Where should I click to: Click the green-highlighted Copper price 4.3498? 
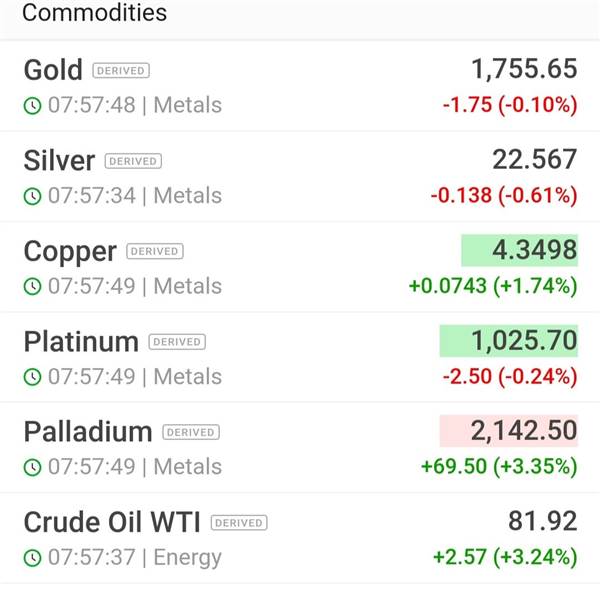click(520, 250)
